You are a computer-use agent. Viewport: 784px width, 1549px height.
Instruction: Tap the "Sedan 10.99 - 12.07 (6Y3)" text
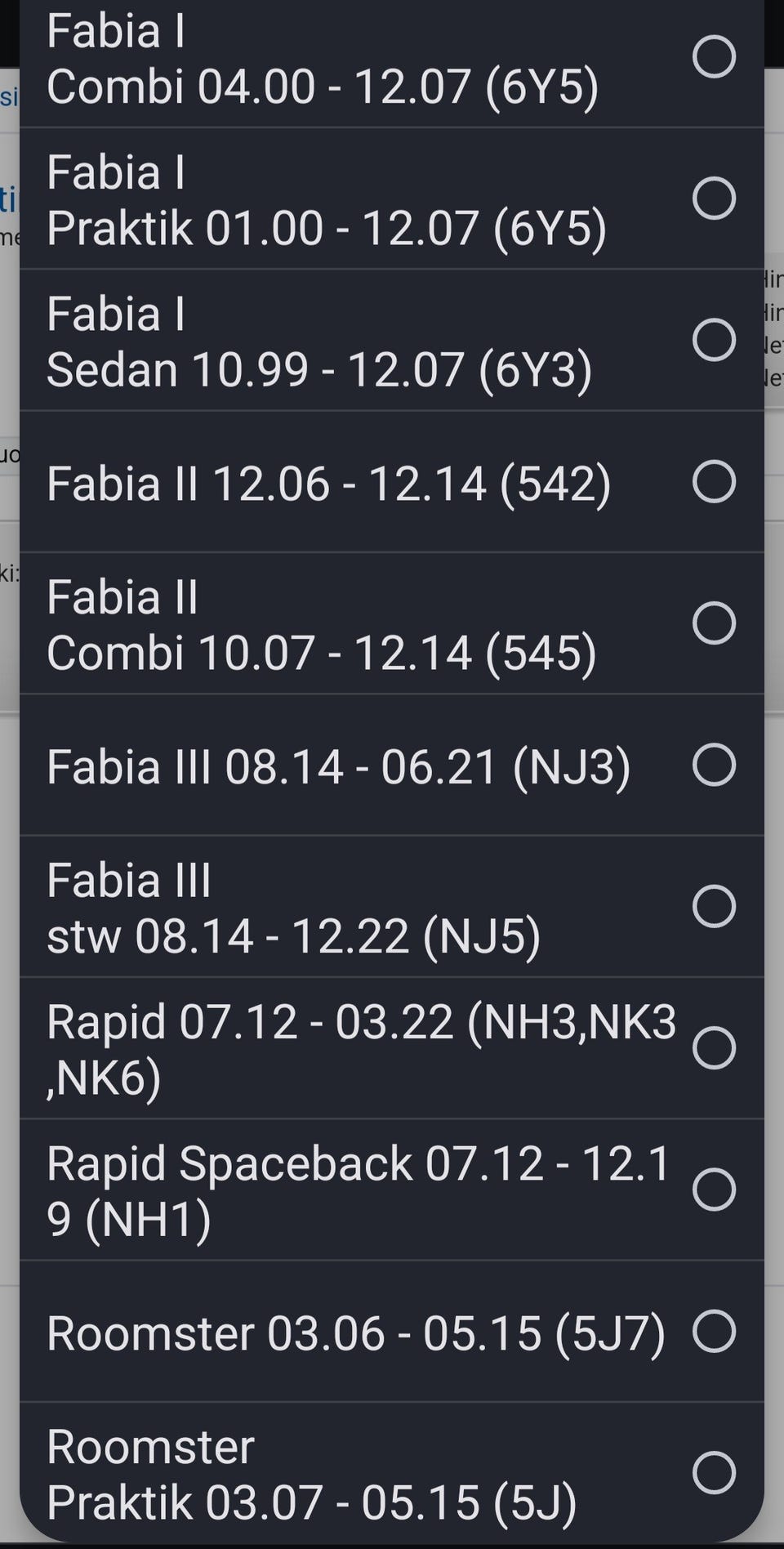(319, 369)
